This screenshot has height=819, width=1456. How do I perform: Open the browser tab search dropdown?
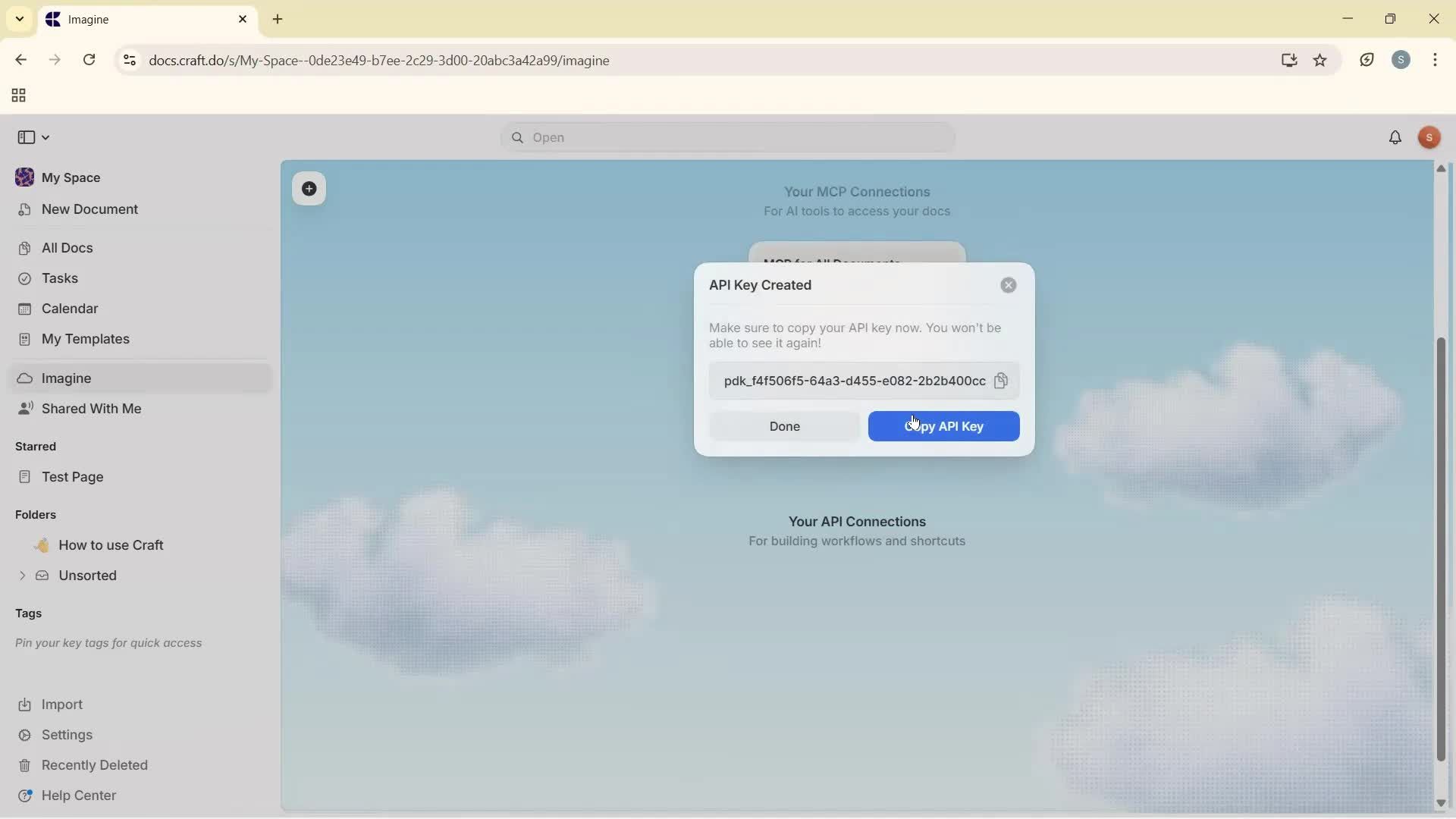[19, 19]
